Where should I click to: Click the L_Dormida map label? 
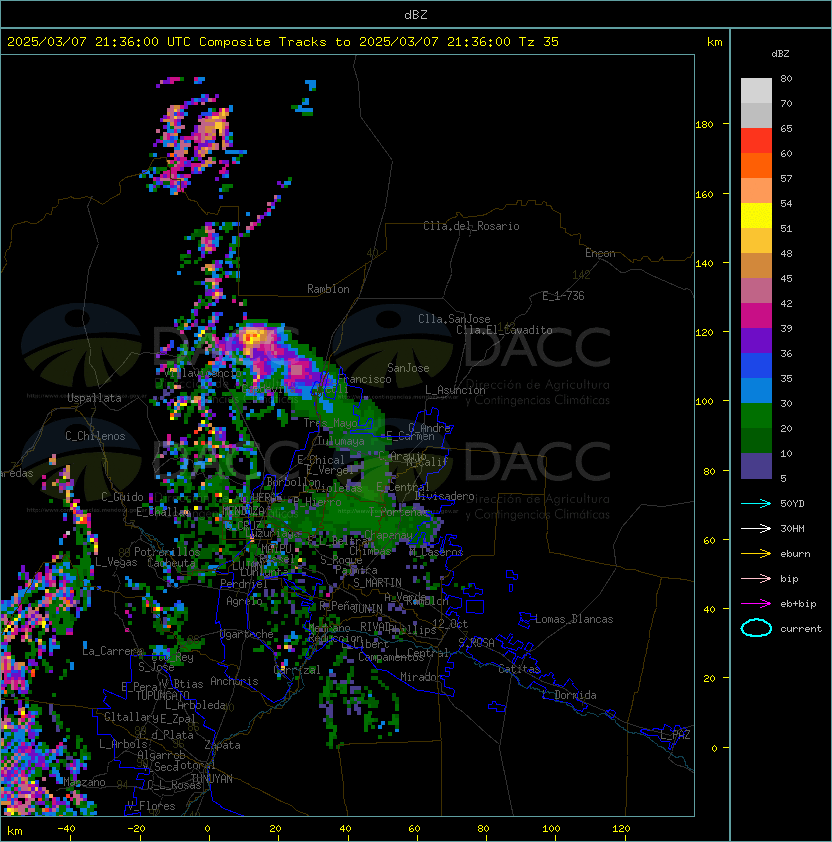point(569,695)
